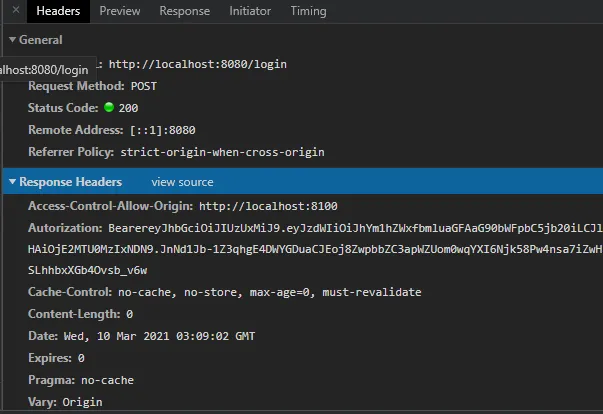Open the Preview tab
This screenshot has height=414, width=603.
pos(119,11)
